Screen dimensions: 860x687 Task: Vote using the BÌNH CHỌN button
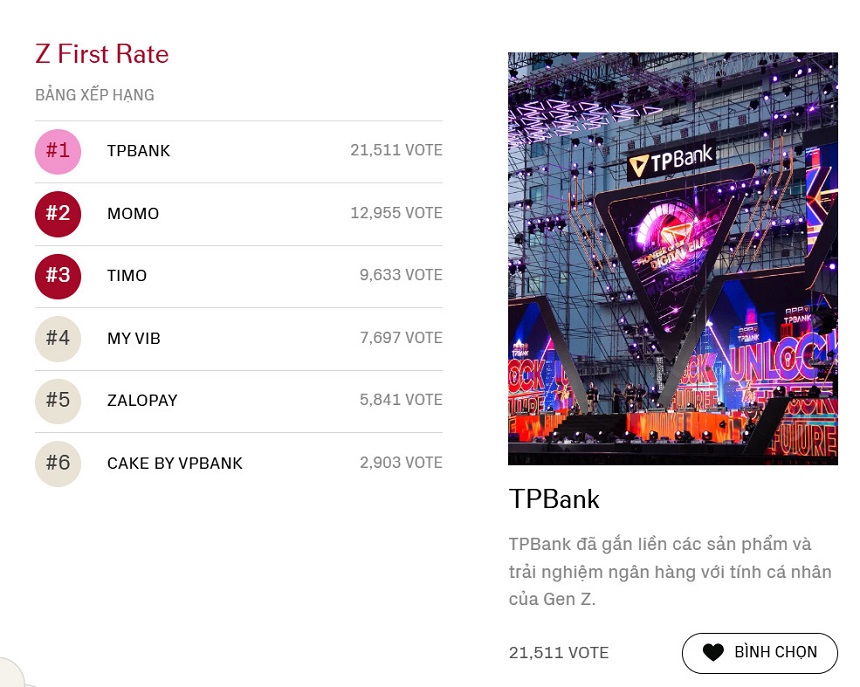760,653
